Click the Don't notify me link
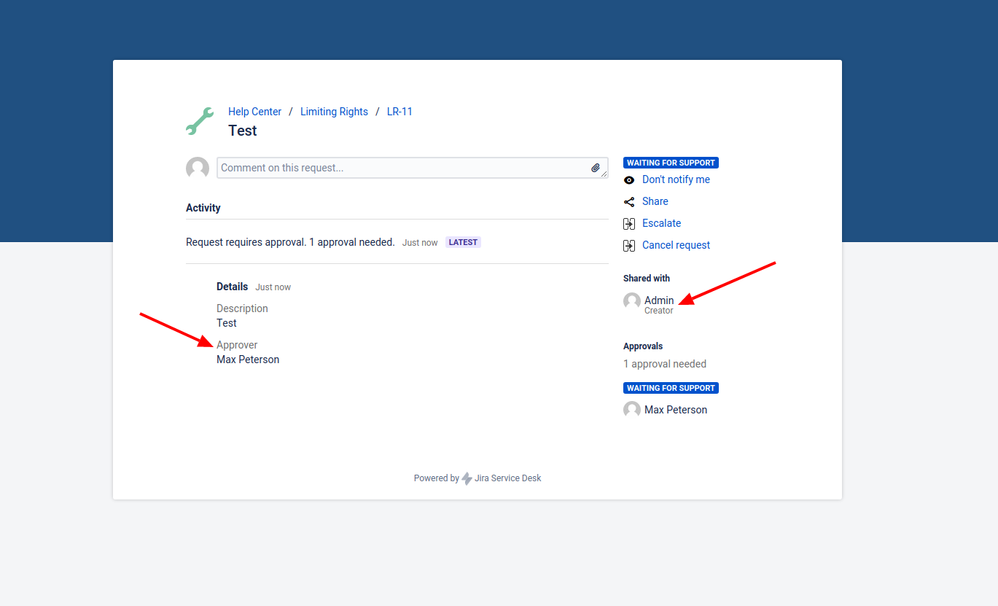The width and height of the screenshot is (998, 606). pos(676,180)
